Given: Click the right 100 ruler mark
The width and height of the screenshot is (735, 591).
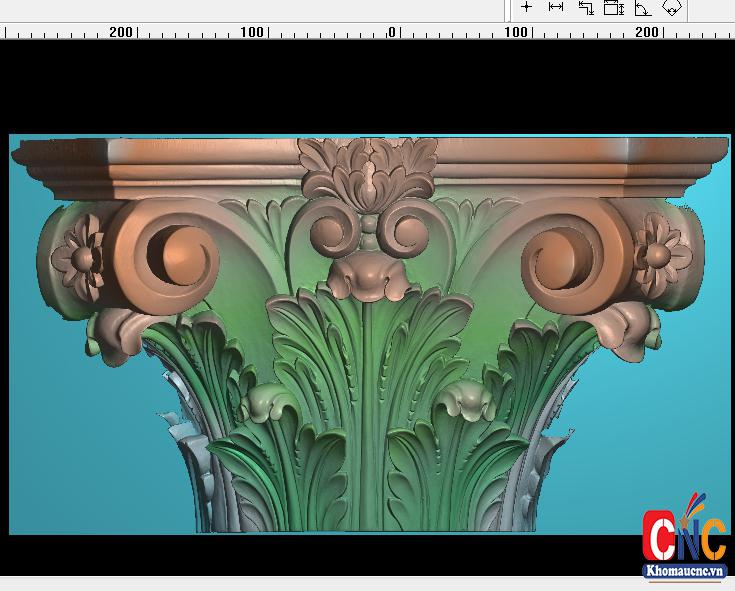Looking at the screenshot, I should coord(515,32).
